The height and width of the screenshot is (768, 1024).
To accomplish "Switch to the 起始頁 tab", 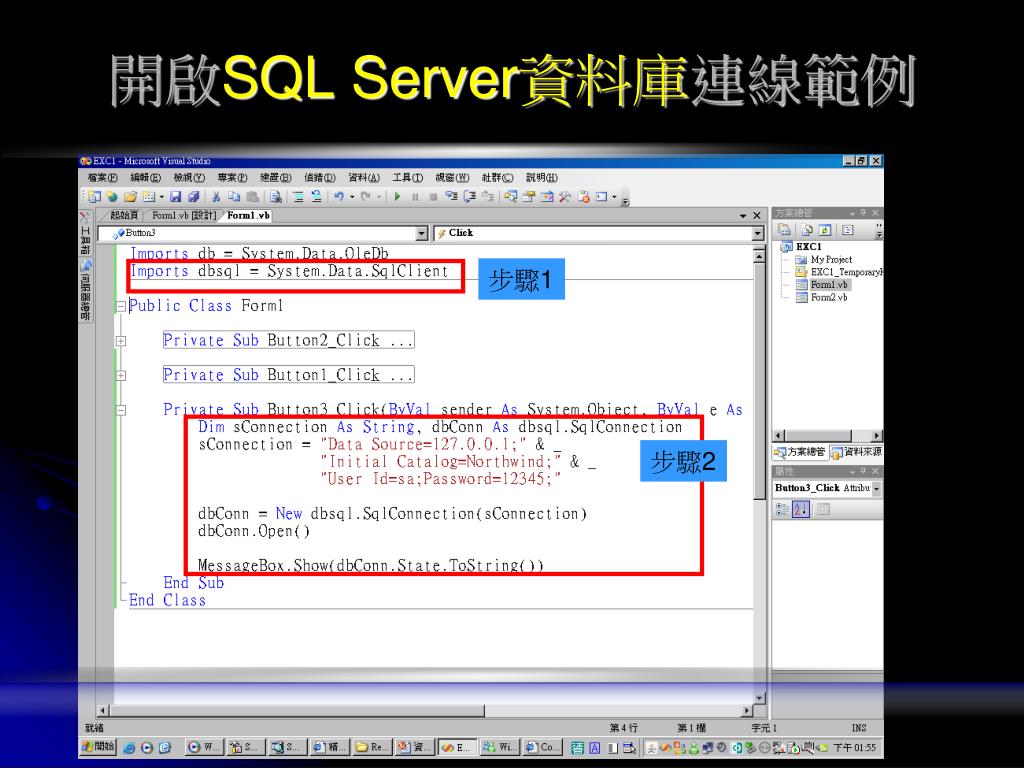I will point(123,216).
